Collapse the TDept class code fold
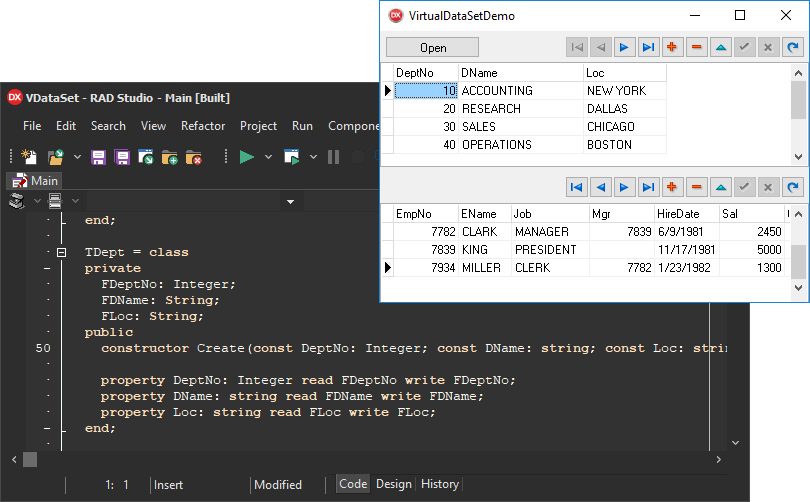The width and height of the screenshot is (810, 502). point(61,253)
